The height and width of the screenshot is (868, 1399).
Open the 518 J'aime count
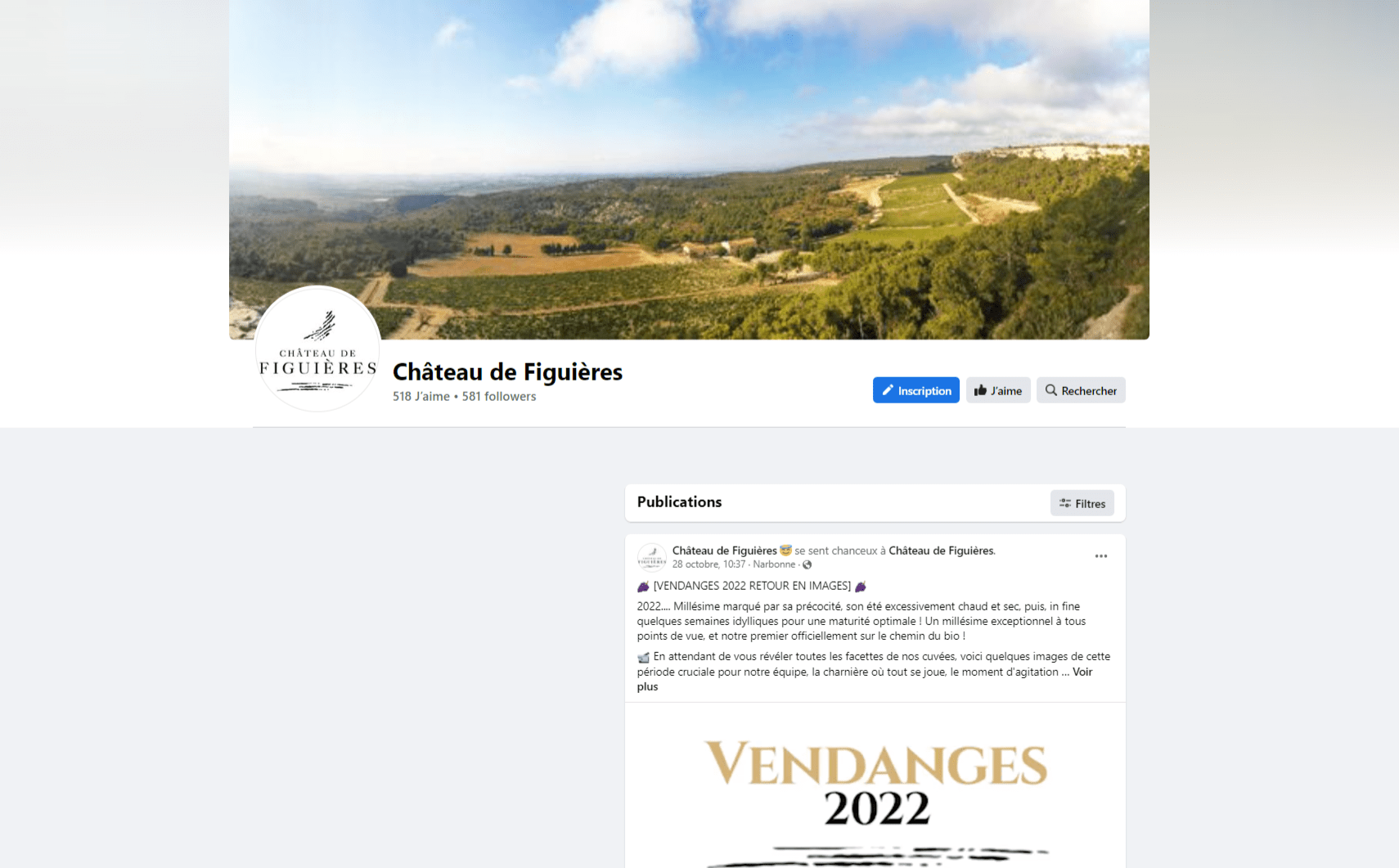coord(421,396)
